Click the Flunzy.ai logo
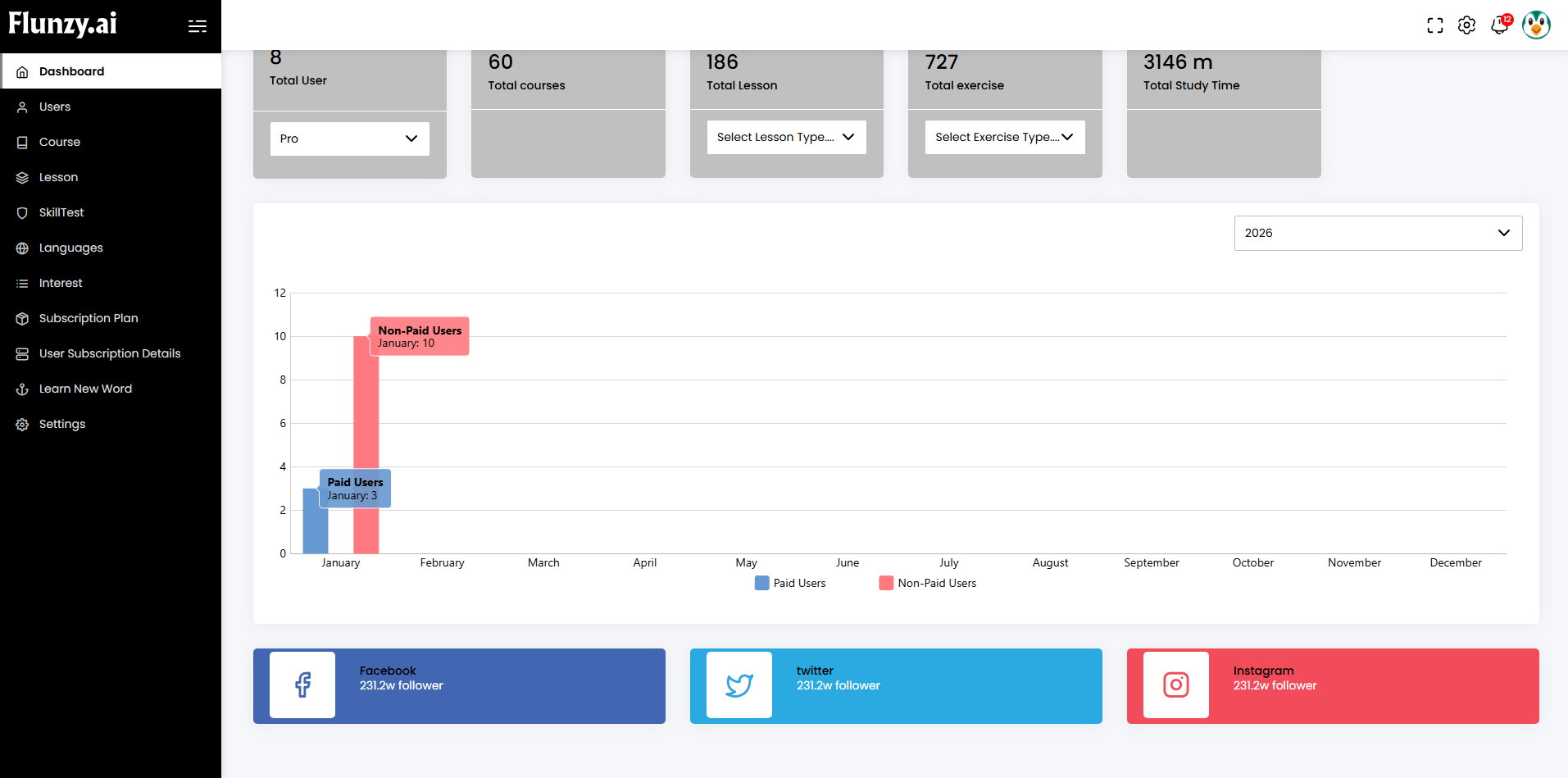The height and width of the screenshot is (778, 1568). point(63,24)
